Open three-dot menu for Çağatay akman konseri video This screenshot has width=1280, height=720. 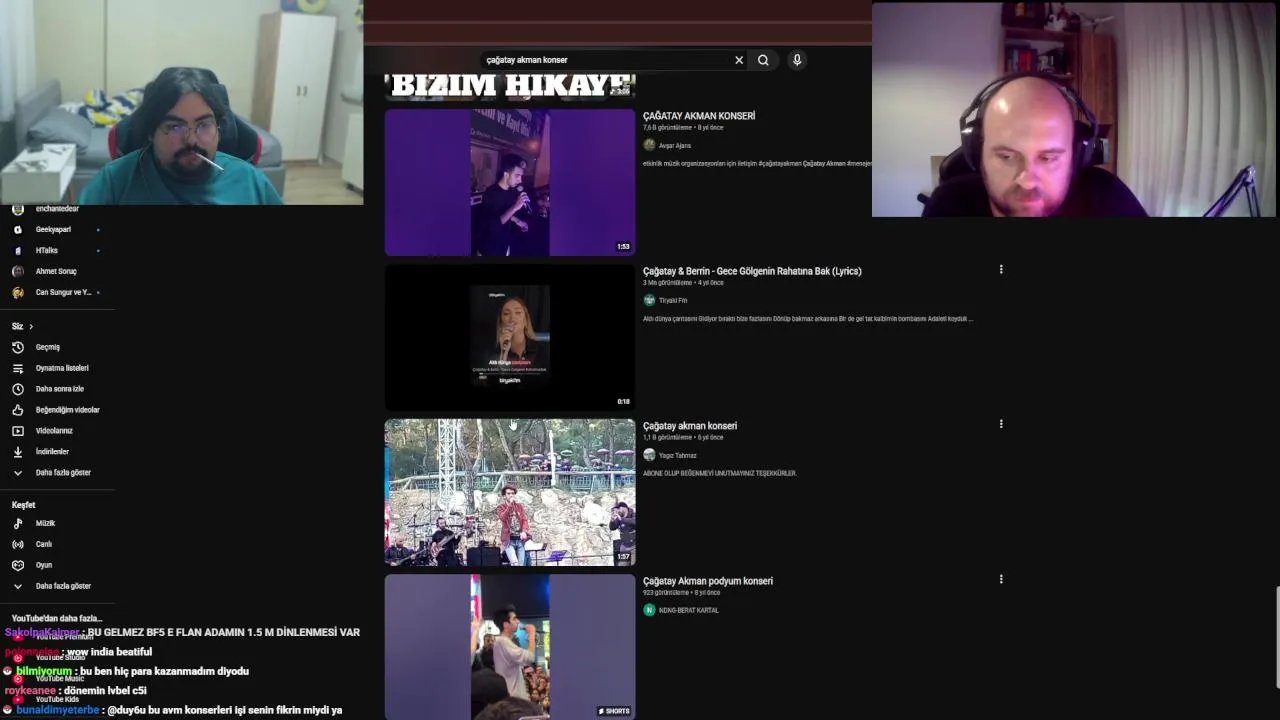(x=1001, y=424)
